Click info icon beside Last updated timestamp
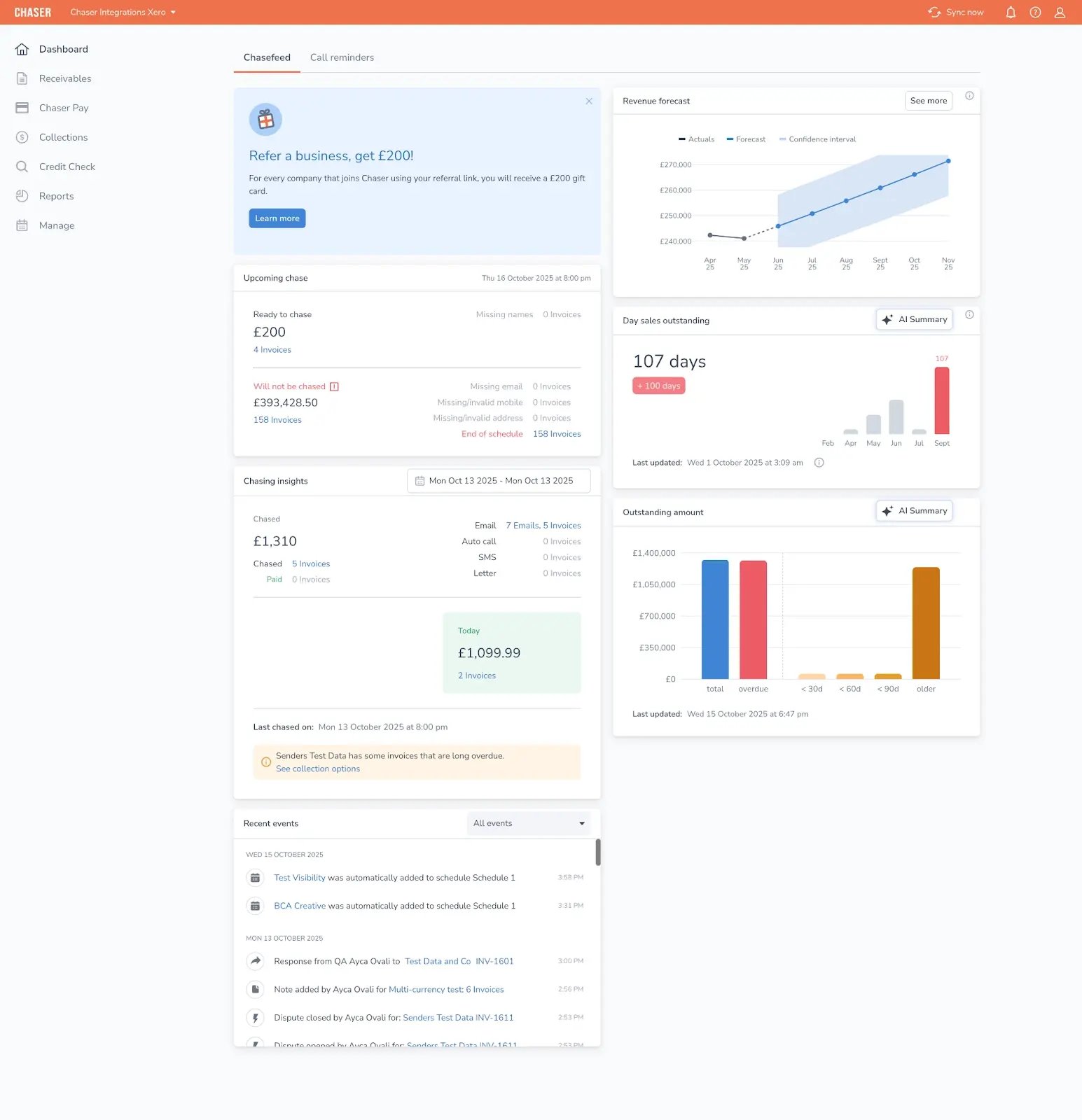This screenshot has width=1082, height=1120. 819,463
